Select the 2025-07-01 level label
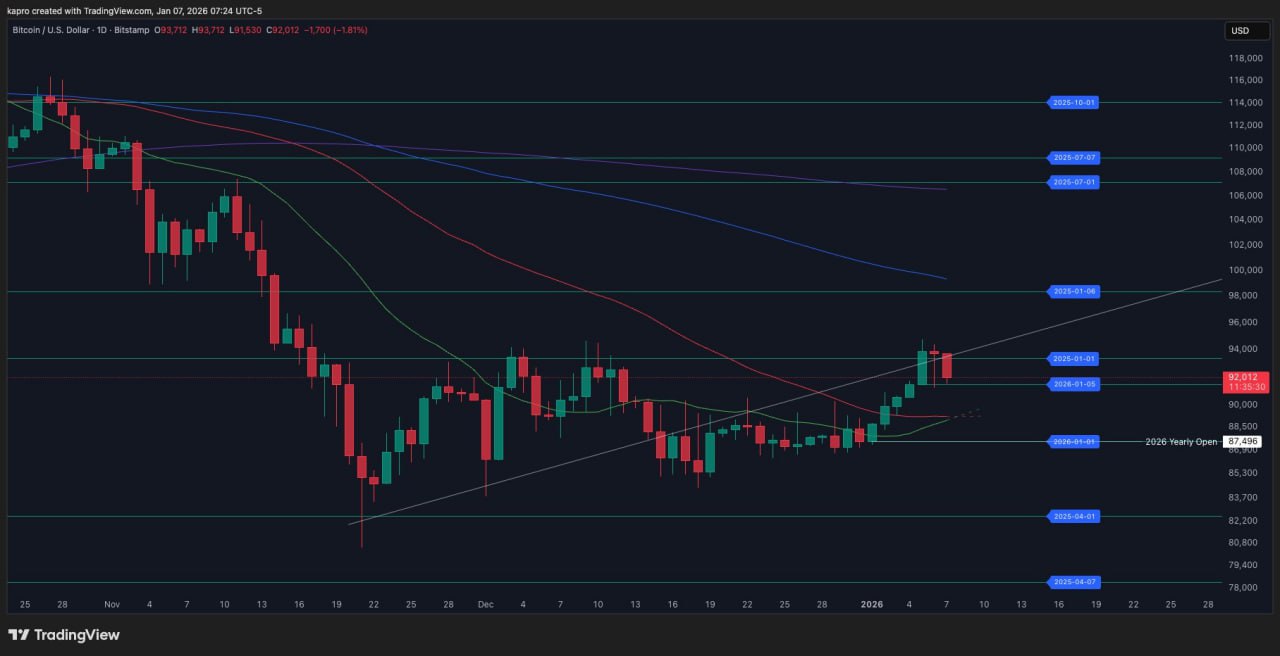This screenshot has width=1280, height=656. pyautogui.click(x=1073, y=182)
